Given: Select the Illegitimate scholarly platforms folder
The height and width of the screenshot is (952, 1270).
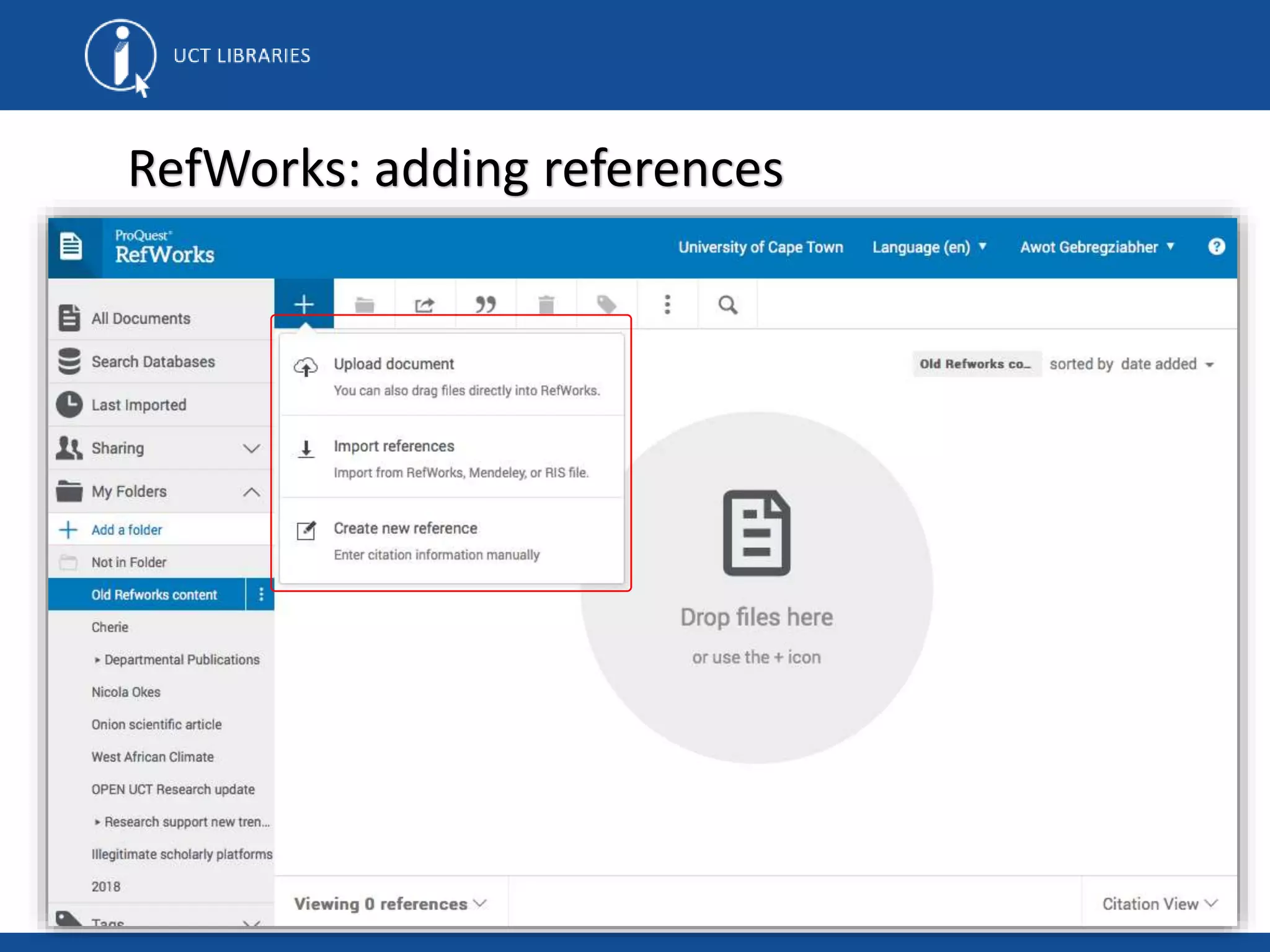Looking at the screenshot, I should 182,855.
